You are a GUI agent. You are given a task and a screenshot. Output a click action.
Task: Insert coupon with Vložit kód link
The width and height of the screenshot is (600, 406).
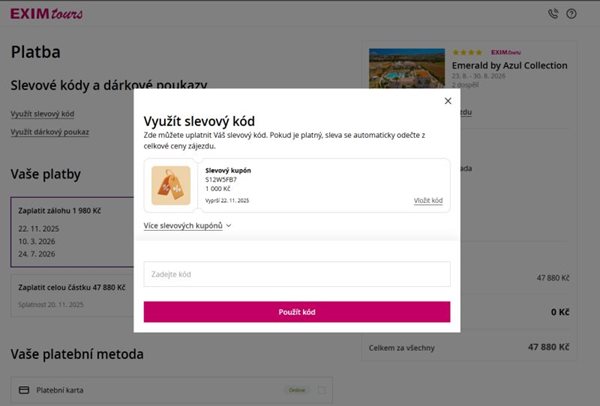pyautogui.click(x=428, y=201)
